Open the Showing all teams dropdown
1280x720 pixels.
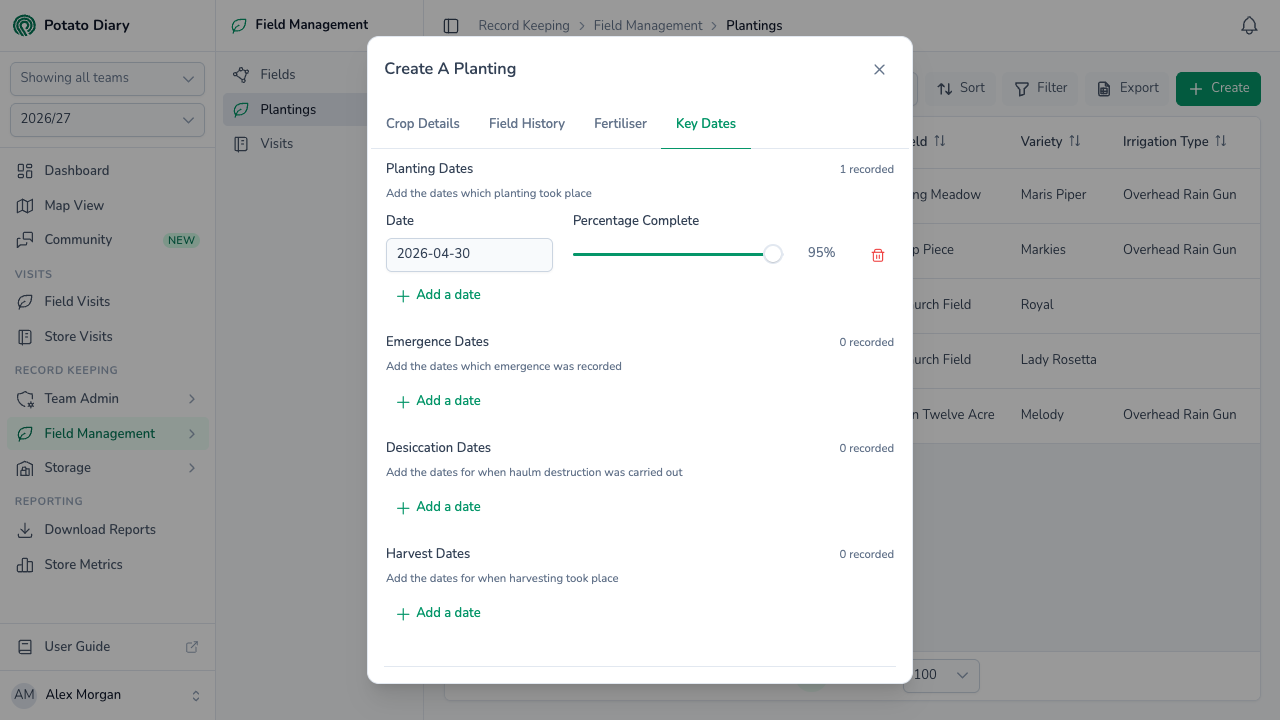107,78
